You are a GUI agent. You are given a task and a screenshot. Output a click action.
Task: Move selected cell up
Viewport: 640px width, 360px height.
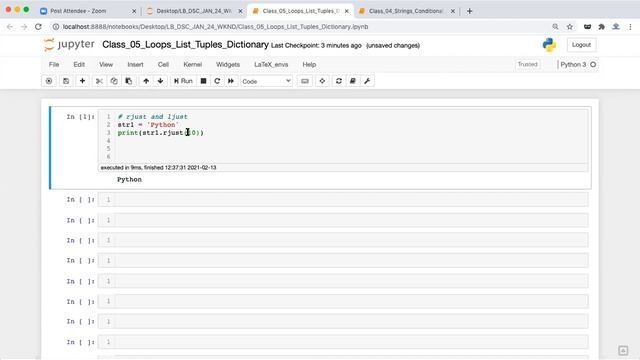coord(146,81)
